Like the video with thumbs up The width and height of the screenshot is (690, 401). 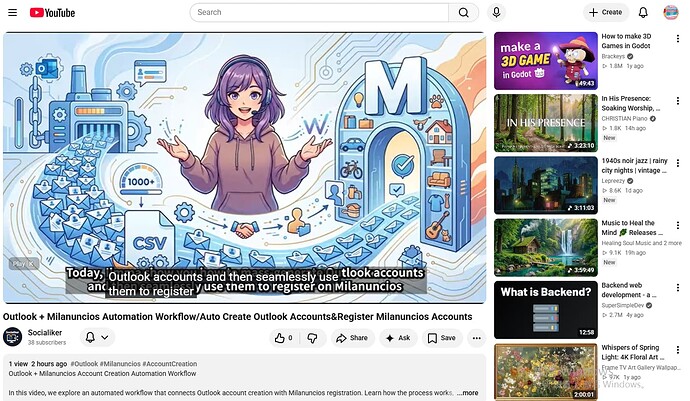pos(284,338)
